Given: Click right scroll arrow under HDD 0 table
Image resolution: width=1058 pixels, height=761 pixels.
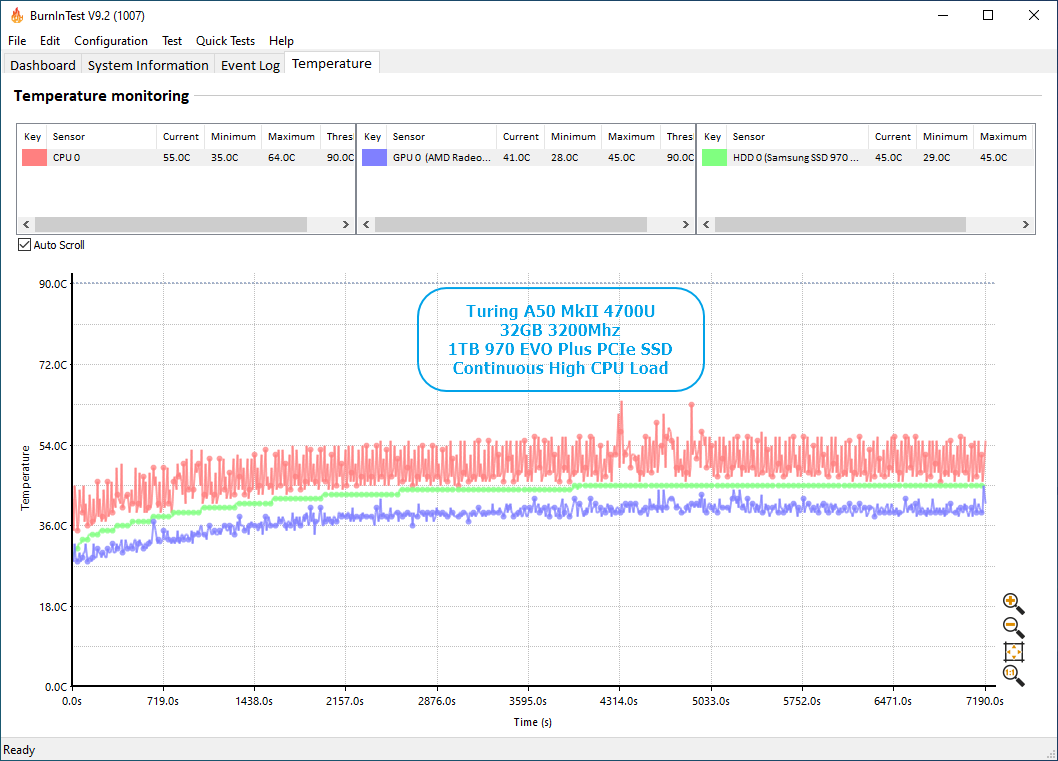Looking at the screenshot, I should [x=1026, y=224].
